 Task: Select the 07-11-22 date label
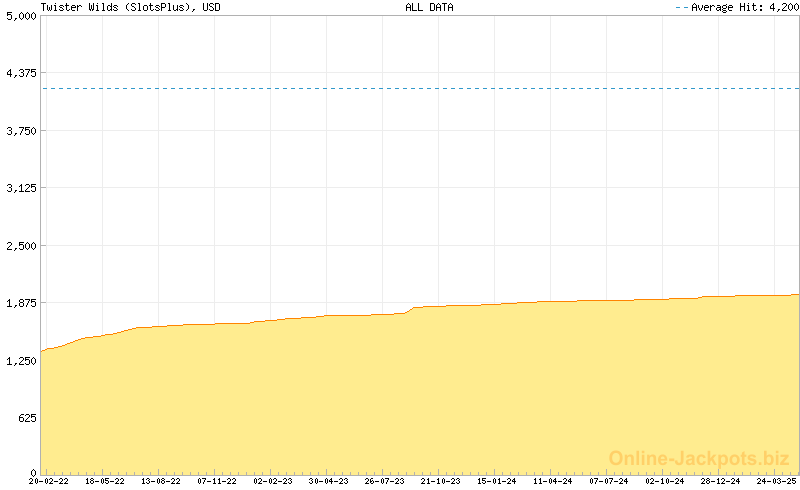[x=216, y=481]
